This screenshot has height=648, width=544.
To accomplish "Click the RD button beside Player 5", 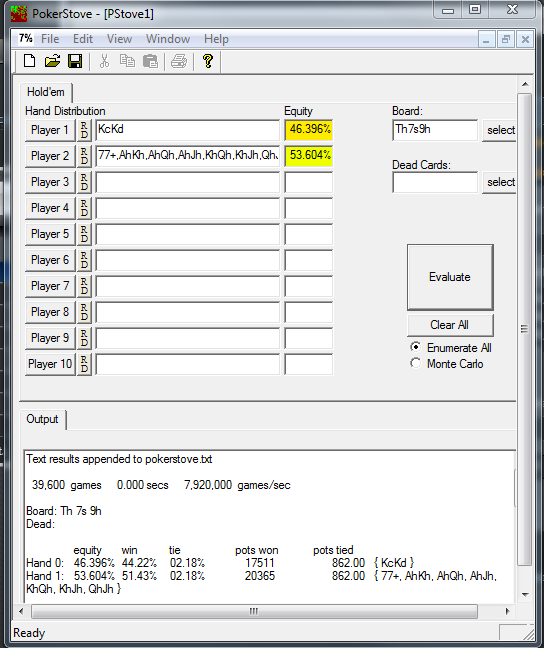I will (x=84, y=234).
